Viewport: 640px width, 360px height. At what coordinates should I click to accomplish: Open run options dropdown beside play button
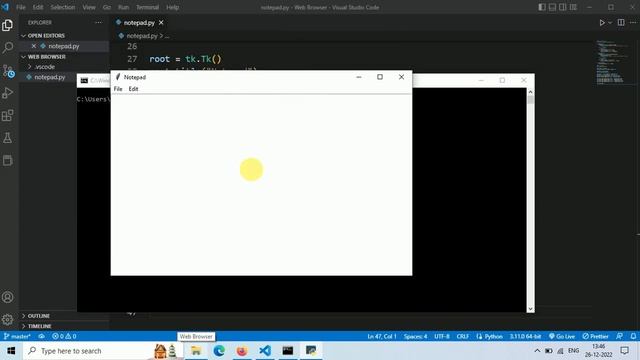click(610, 23)
